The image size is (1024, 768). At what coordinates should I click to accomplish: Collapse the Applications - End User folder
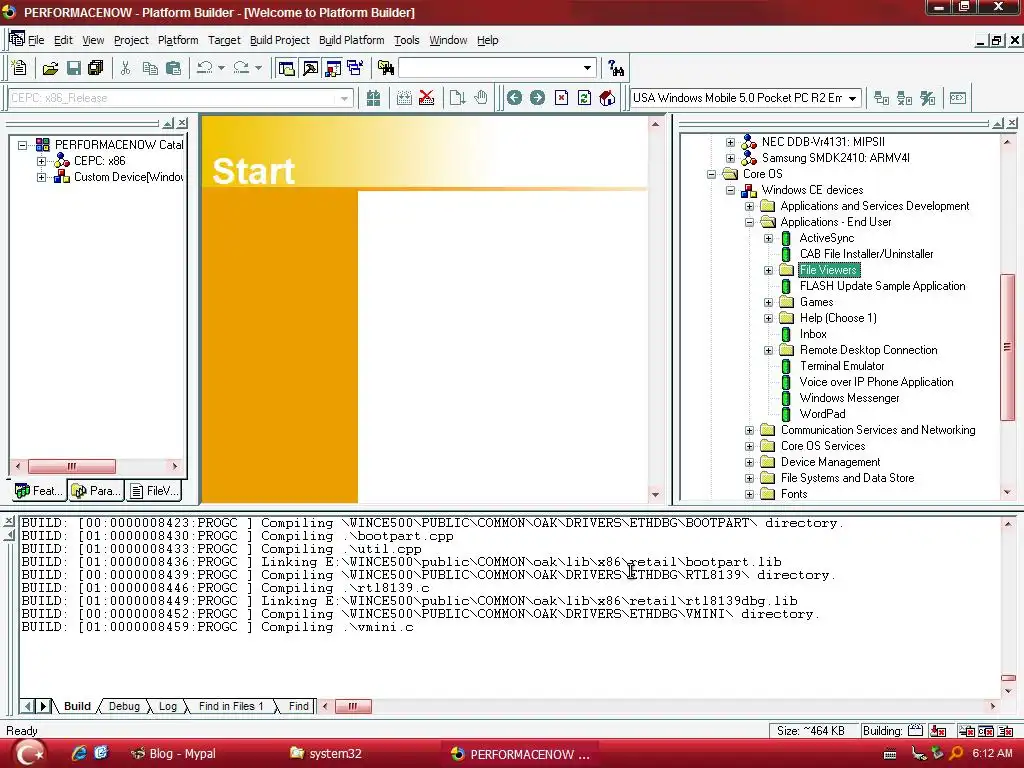pyautogui.click(x=750, y=222)
